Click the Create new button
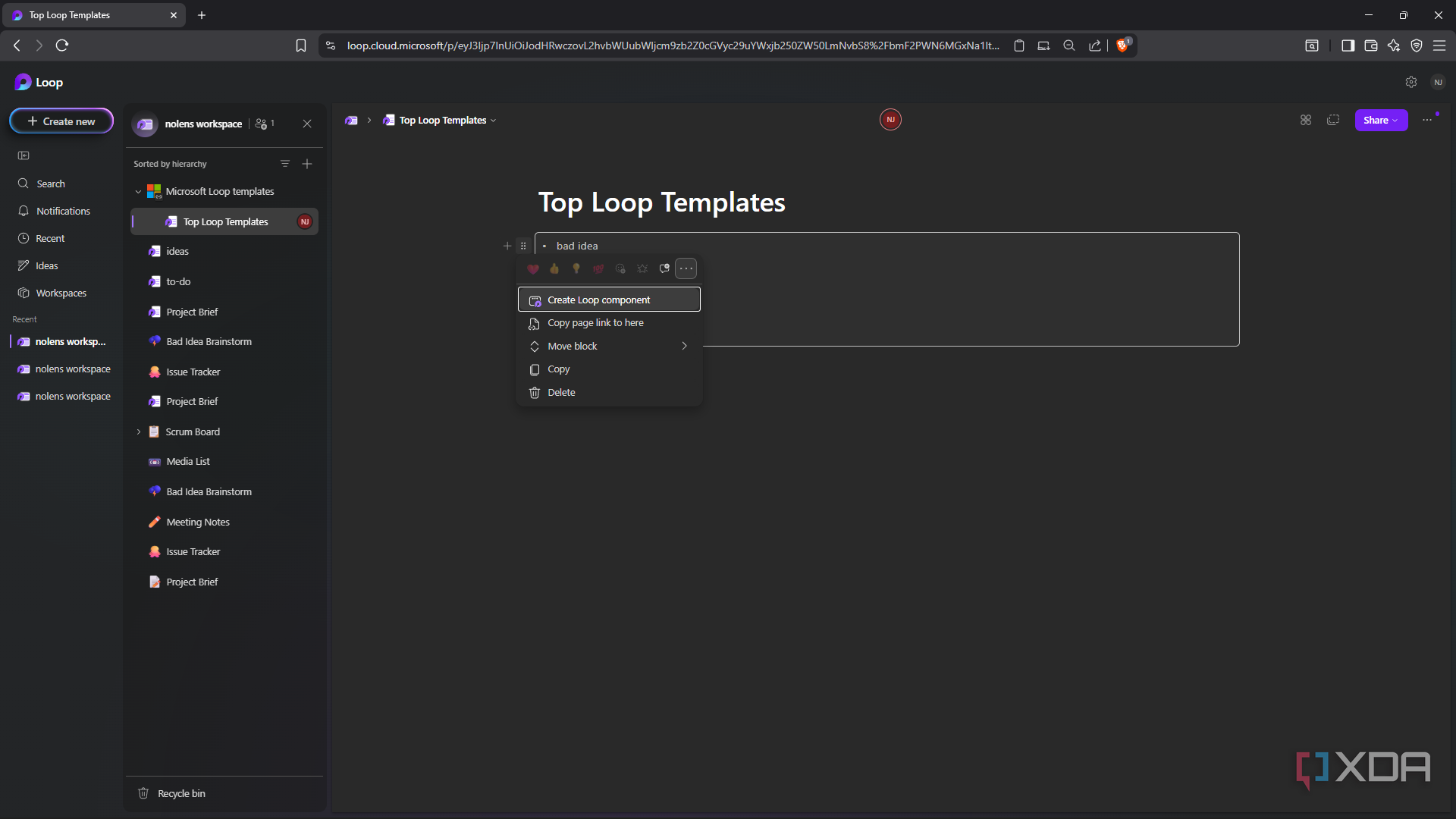The image size is (1456, 819). coord(61,121)
